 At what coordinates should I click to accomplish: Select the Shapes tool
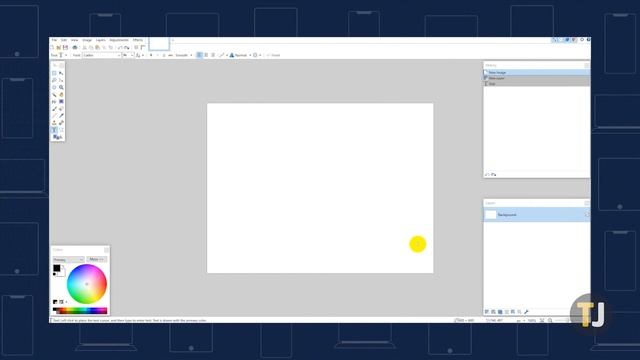57,137
